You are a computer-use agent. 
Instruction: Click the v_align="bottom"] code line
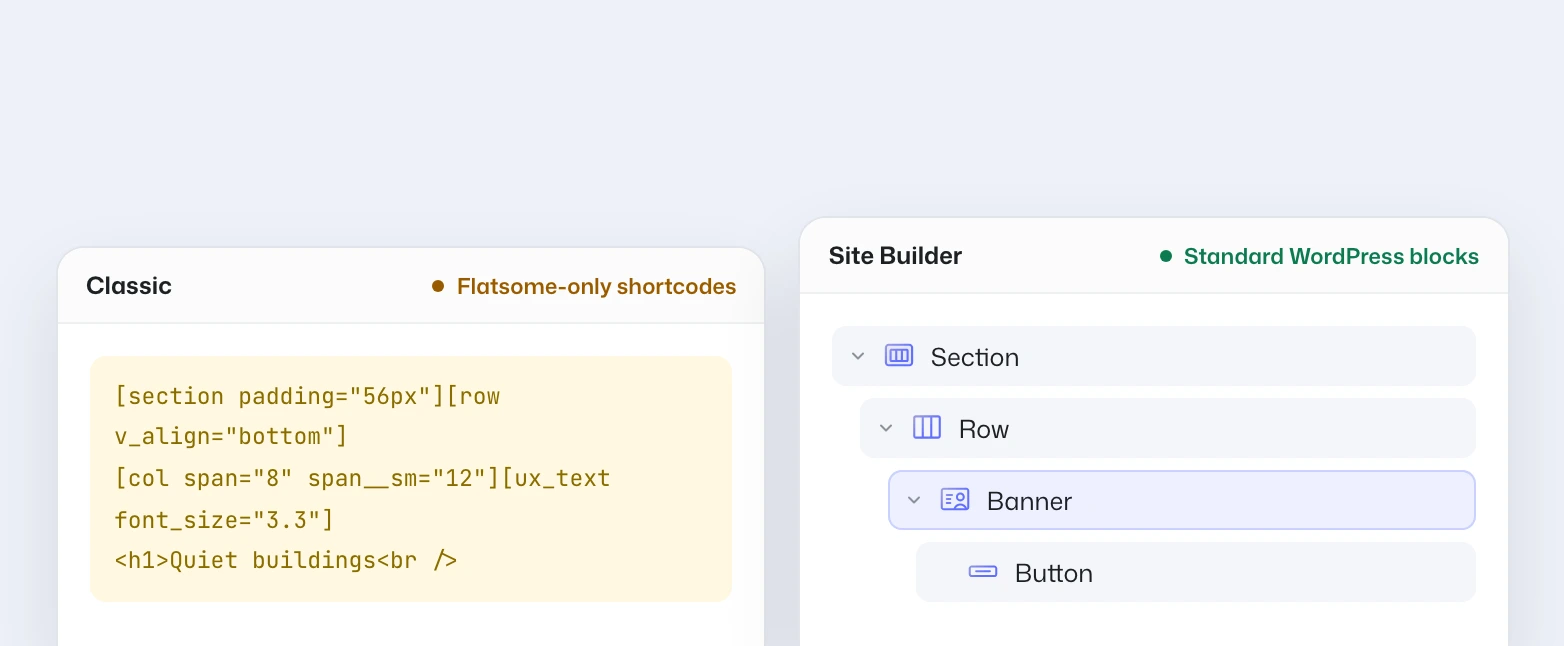pyautogui.click(x=231, y=437)
